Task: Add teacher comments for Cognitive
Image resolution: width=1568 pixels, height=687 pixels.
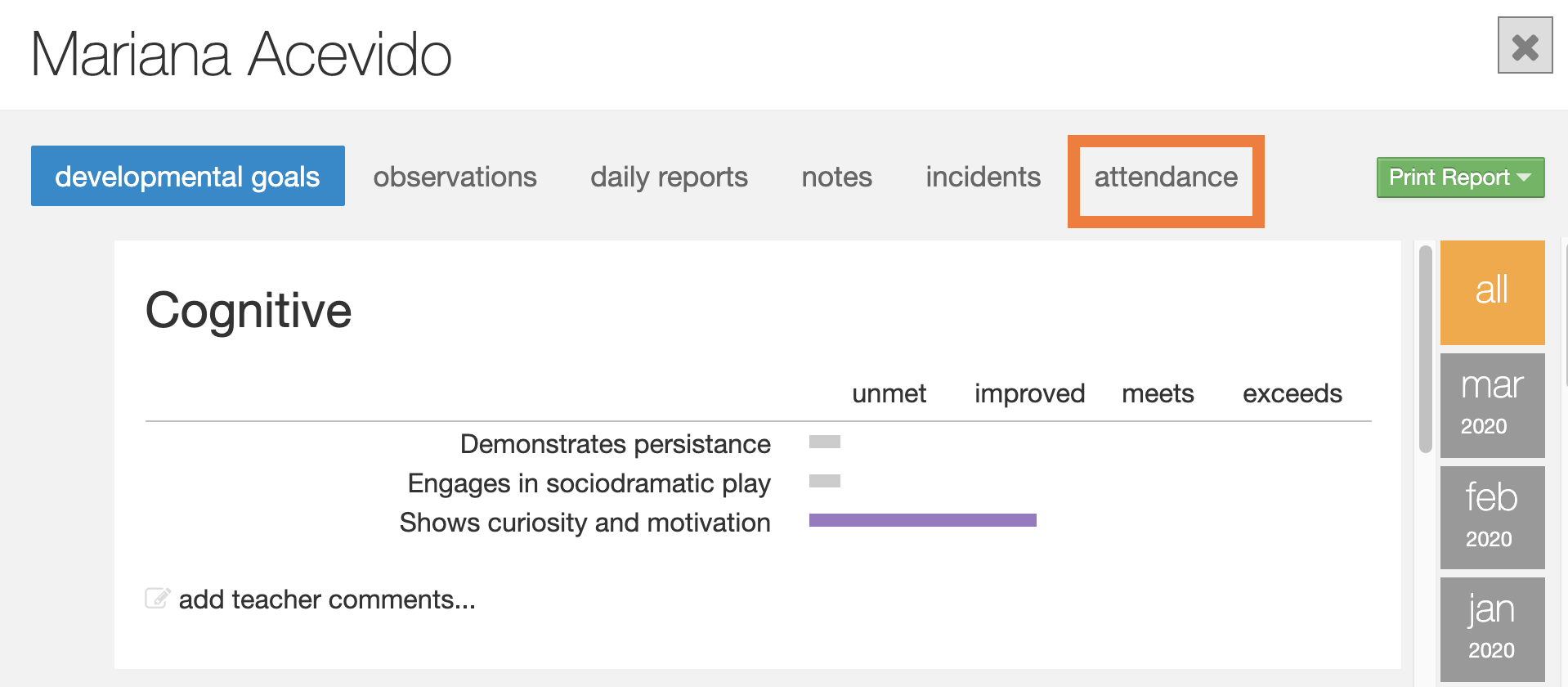Action: [x=326, y=599]
